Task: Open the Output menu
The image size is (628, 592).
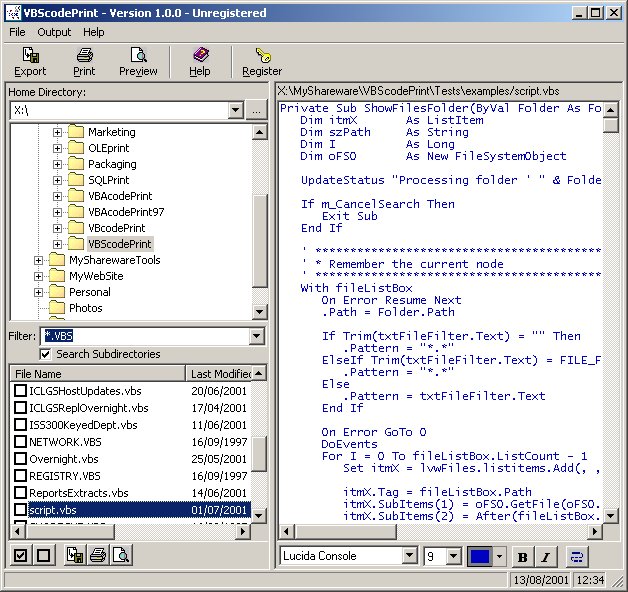Action: tap(54, 32)
